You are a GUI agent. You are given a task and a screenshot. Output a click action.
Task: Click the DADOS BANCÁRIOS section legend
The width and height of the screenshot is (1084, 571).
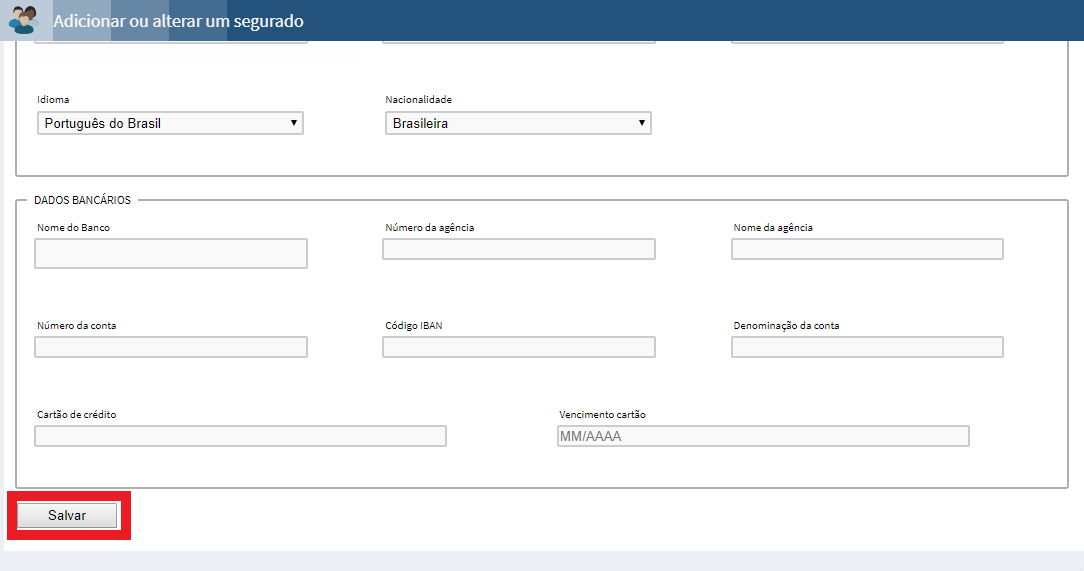(82, 200)
